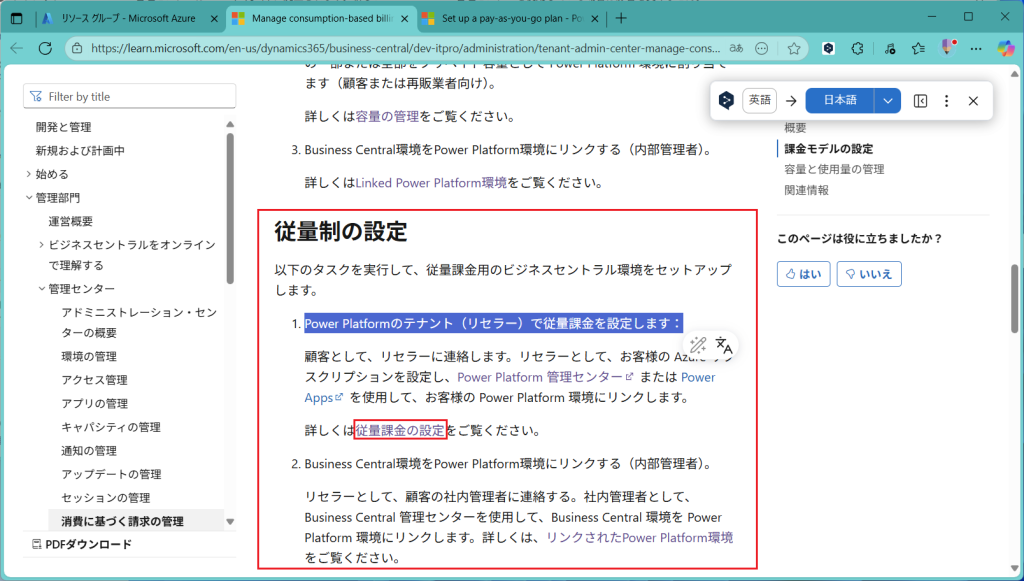
Task: Click the PDFダウンロード button
Action: (82, 544)
